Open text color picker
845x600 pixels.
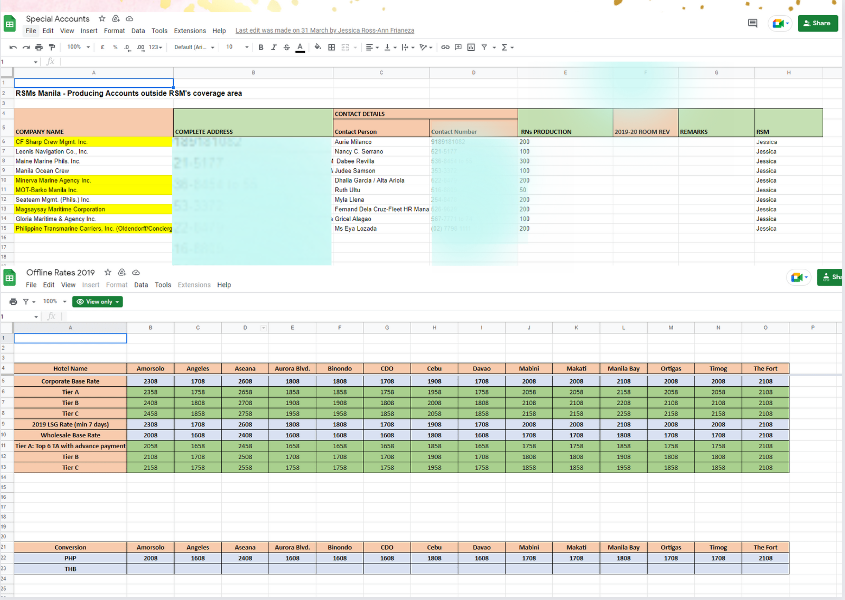[x=300, y=47]
